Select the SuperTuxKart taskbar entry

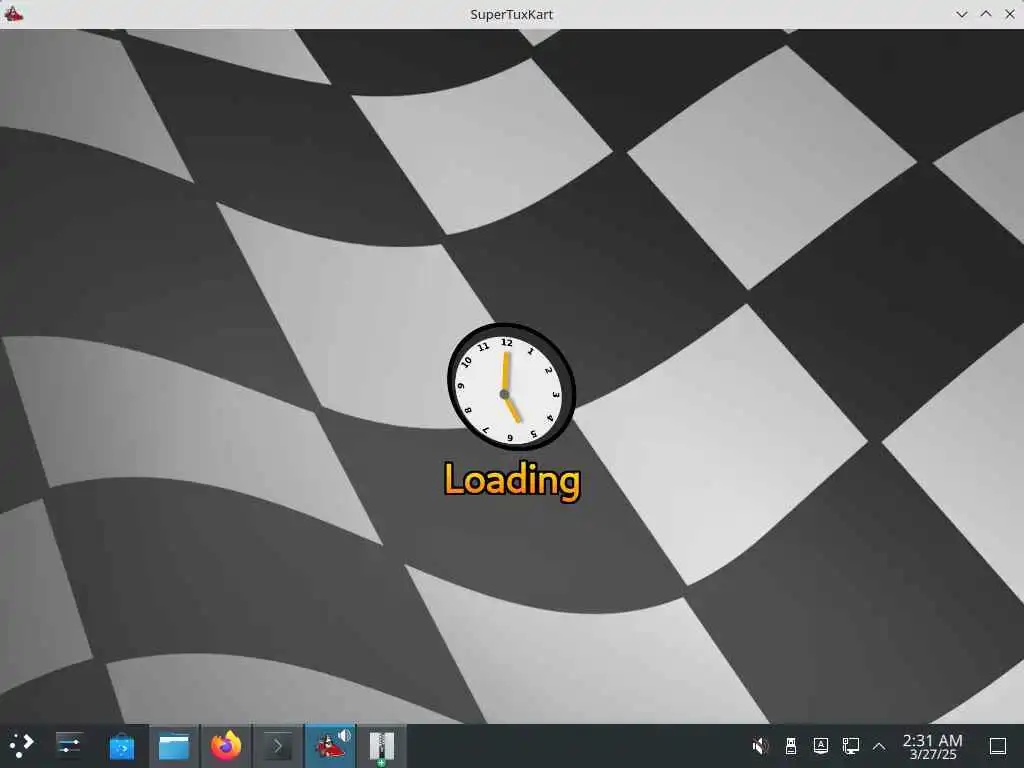pyautogui.click(x=330, y=746)
